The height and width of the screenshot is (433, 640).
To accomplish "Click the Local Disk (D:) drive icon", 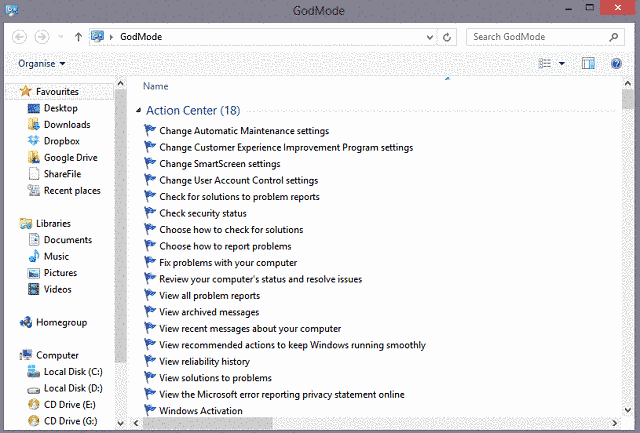I will pos(33,389).
